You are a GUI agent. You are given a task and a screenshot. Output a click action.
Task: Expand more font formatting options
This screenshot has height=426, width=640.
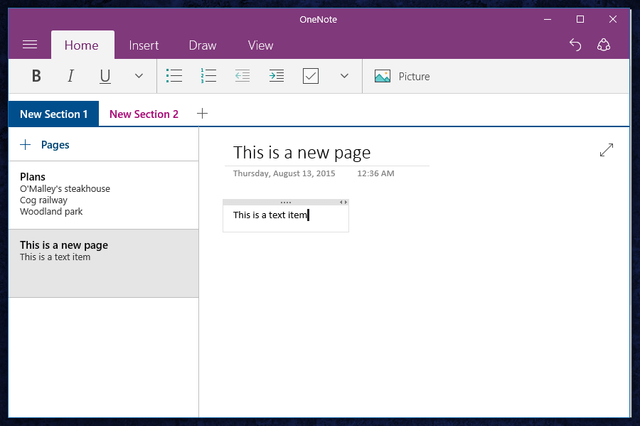[139, 76]
